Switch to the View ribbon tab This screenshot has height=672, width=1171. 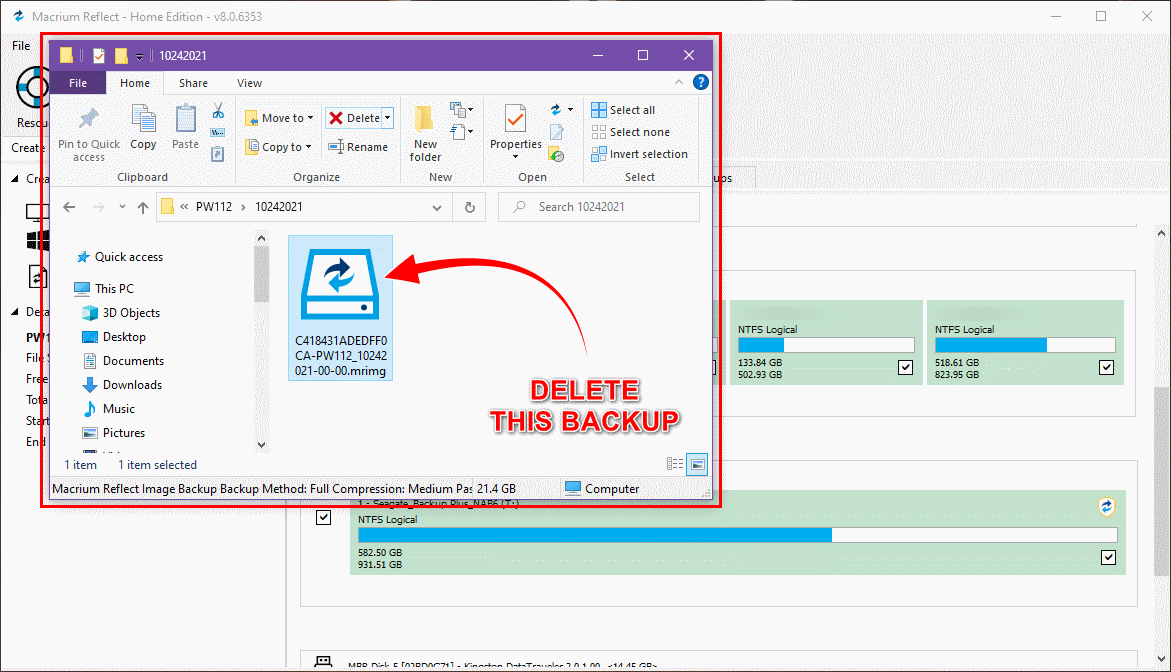249,83
